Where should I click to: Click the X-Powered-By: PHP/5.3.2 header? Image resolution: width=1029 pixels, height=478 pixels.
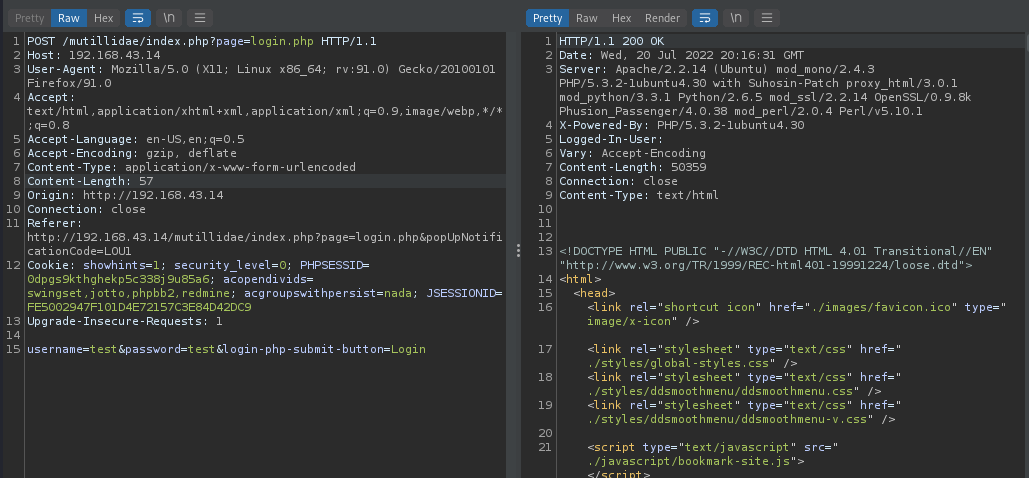coord(681,125)
